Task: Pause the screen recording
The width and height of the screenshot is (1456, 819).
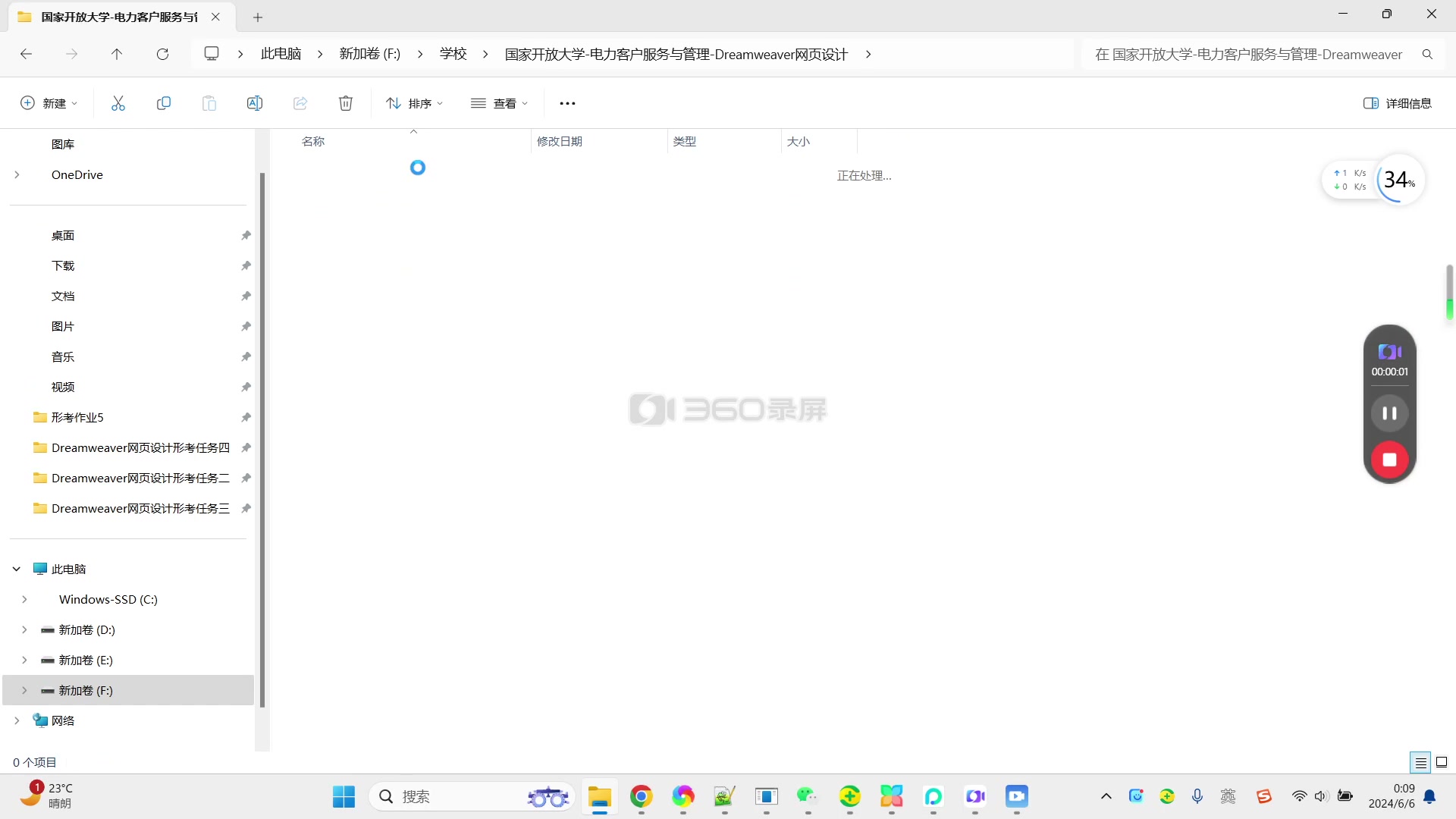Action: (1389, 413)
